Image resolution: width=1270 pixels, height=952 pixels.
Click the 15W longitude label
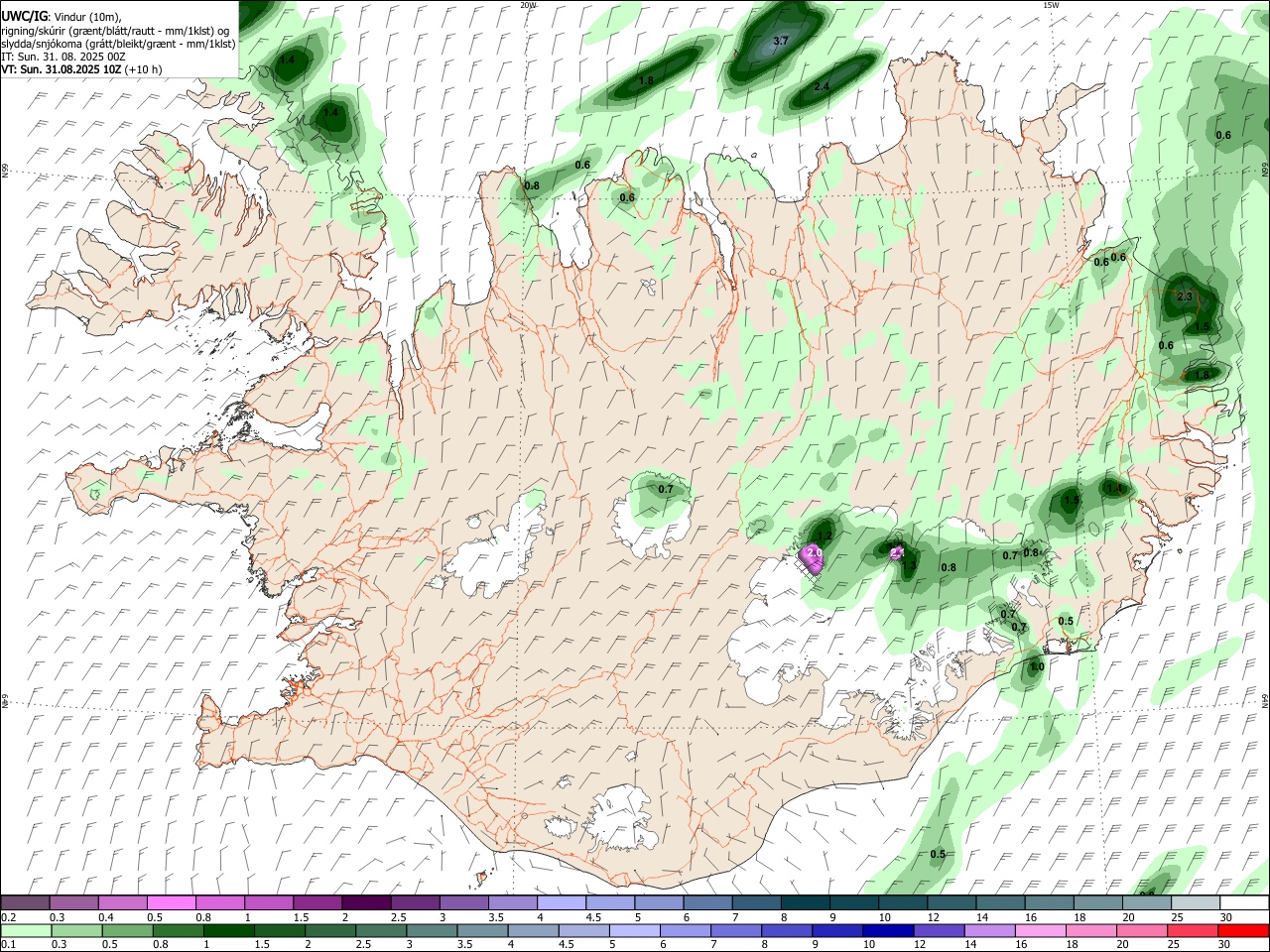(x=1050, y=5)
